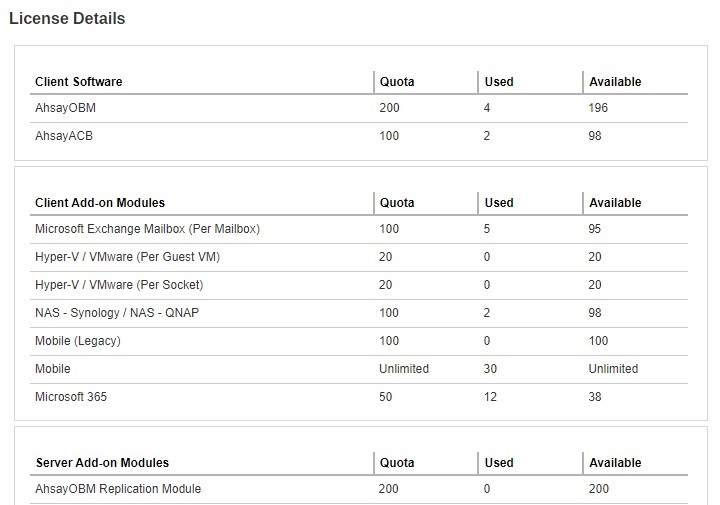Click the Unlimited quota value for Mobile

404,369
